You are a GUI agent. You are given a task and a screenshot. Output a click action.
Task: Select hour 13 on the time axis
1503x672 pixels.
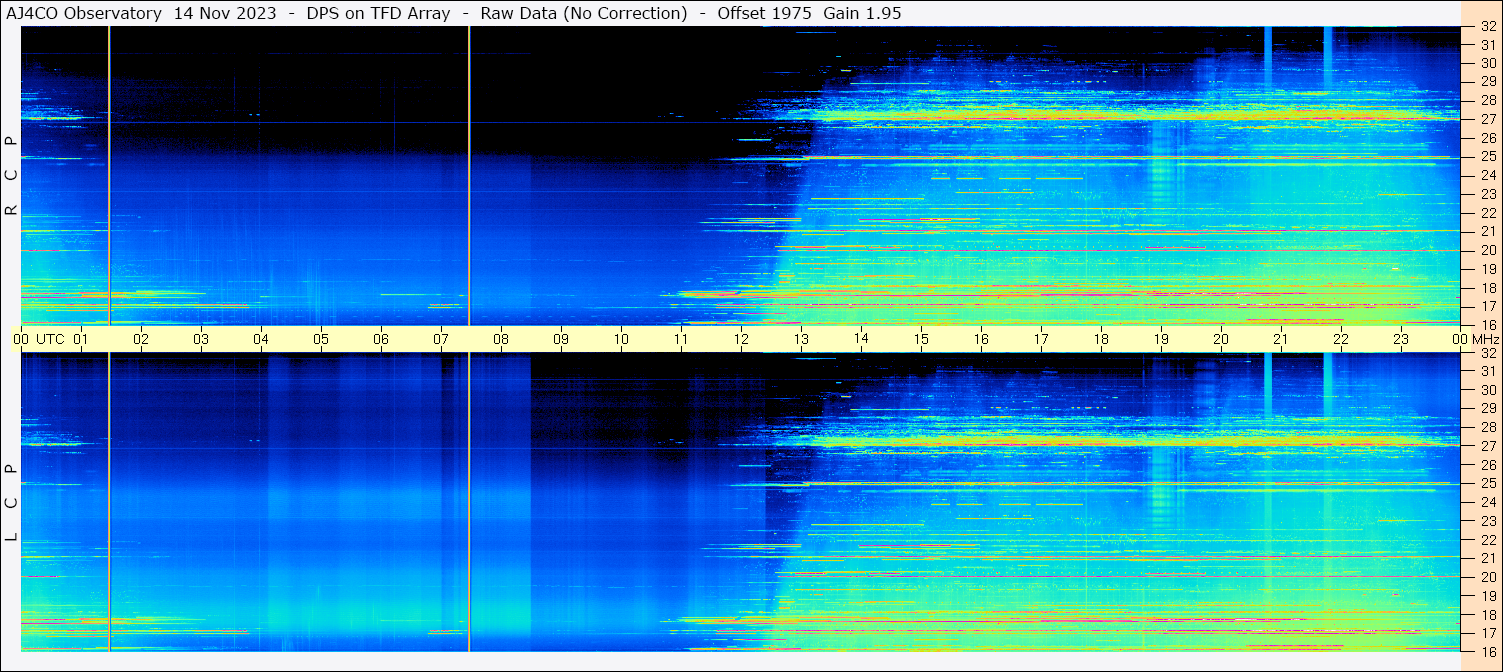(801, 339)
